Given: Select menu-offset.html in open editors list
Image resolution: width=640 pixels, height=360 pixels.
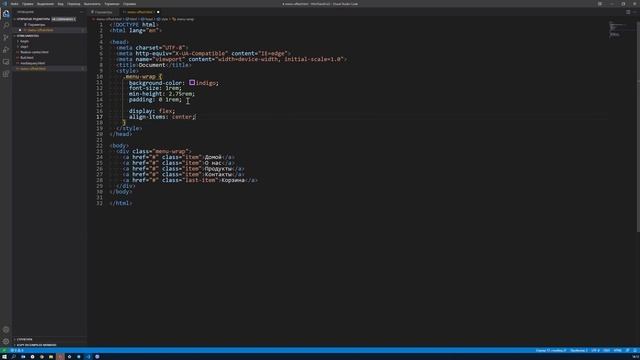Looking at the screenshot, I should pos(40,30).
